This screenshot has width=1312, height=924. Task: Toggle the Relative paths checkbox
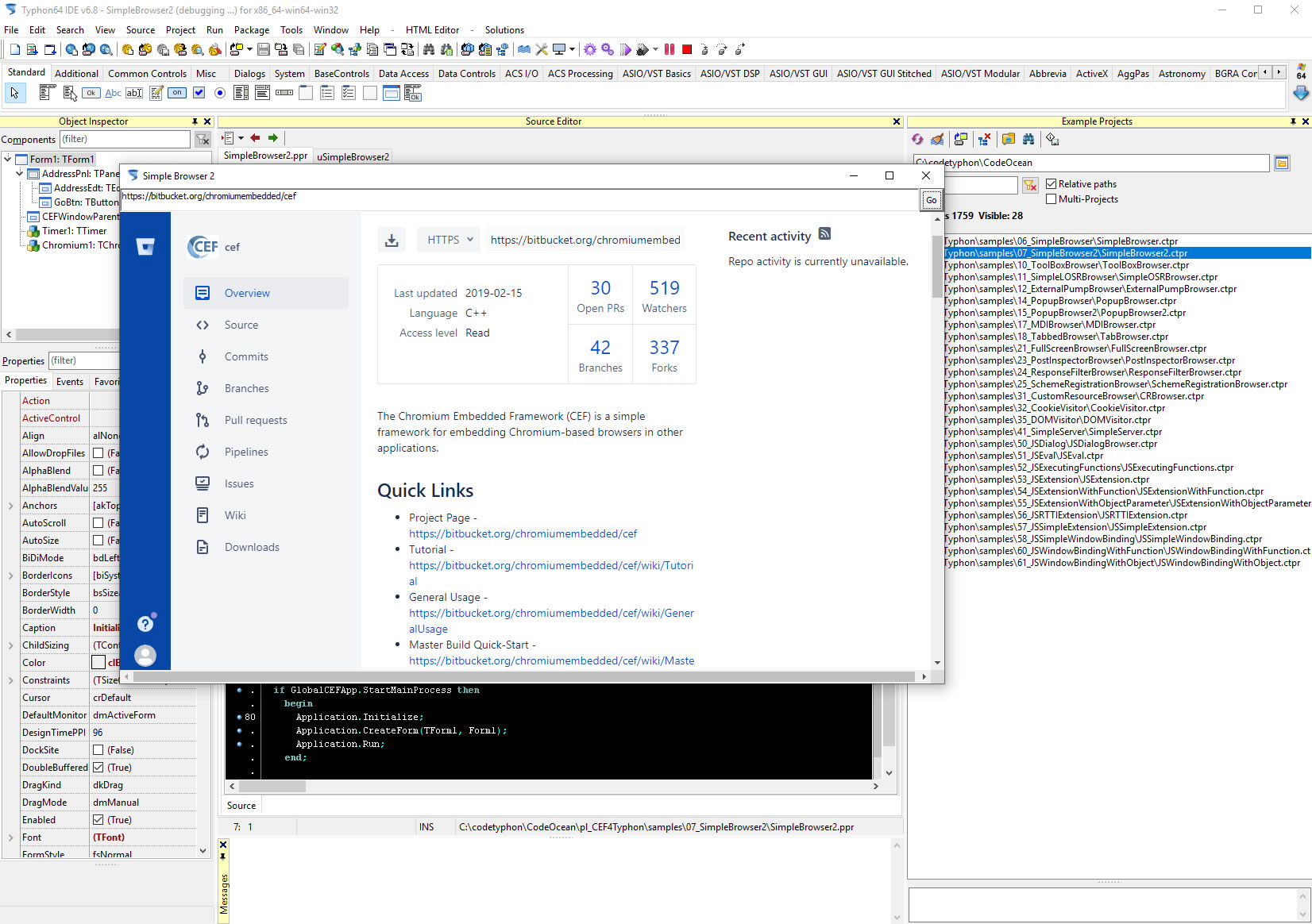pyautogui.click(x=1052, y=183)
